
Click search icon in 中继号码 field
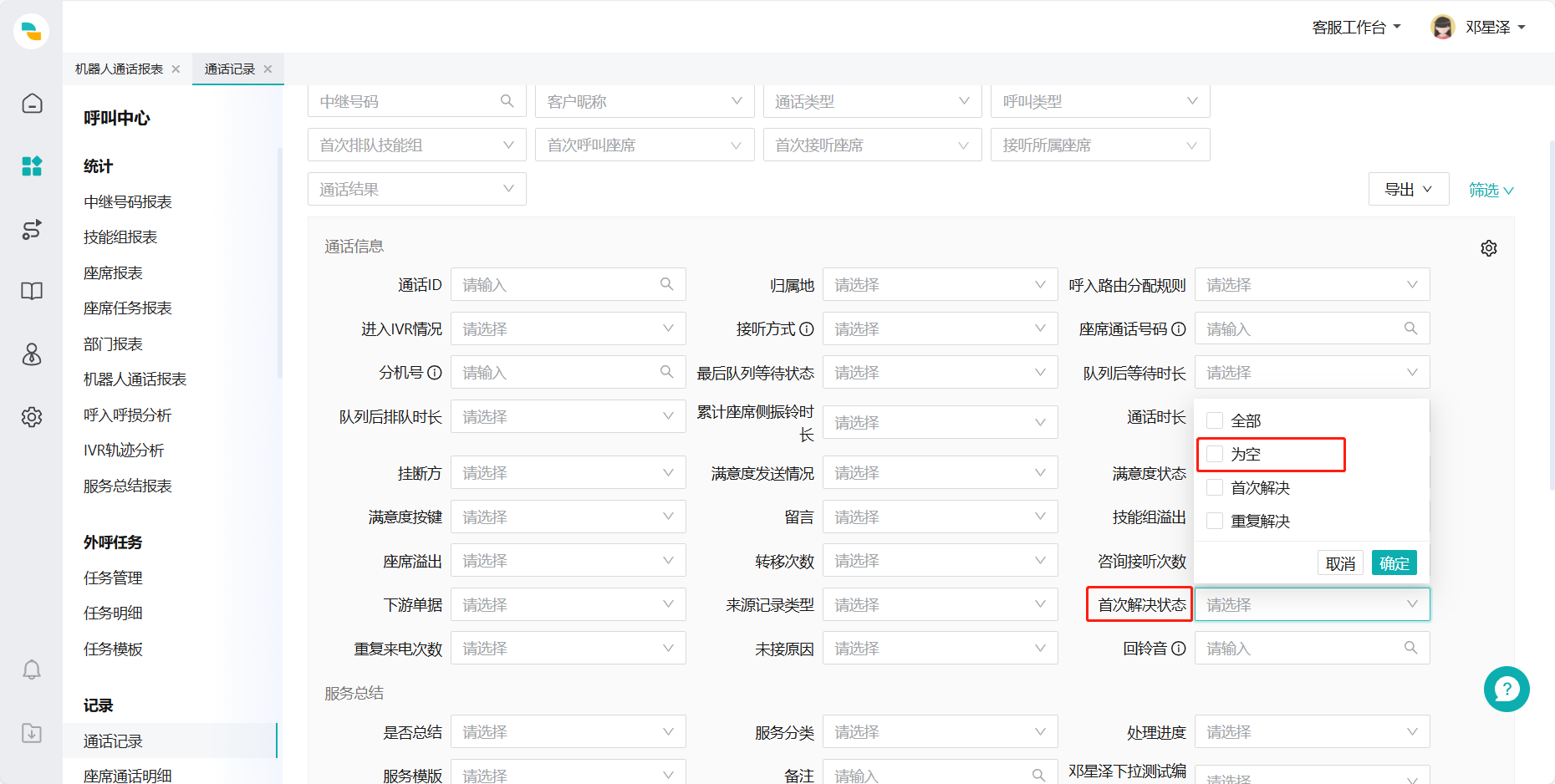(x=507, y=101)
